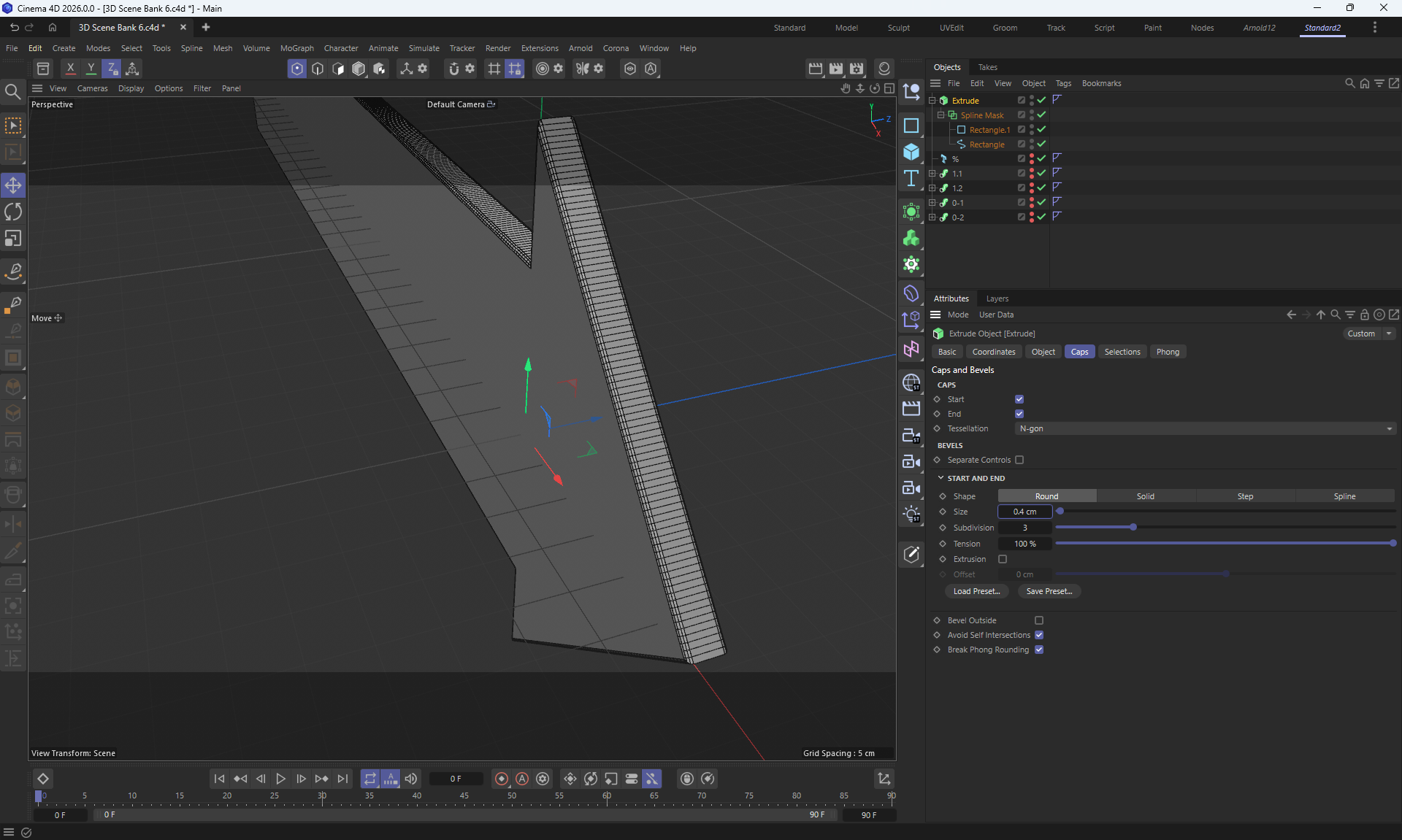Click the Record Active Objects button
Image resolution: width=1402 pixels, height=840 pixels.
(502, 779)
